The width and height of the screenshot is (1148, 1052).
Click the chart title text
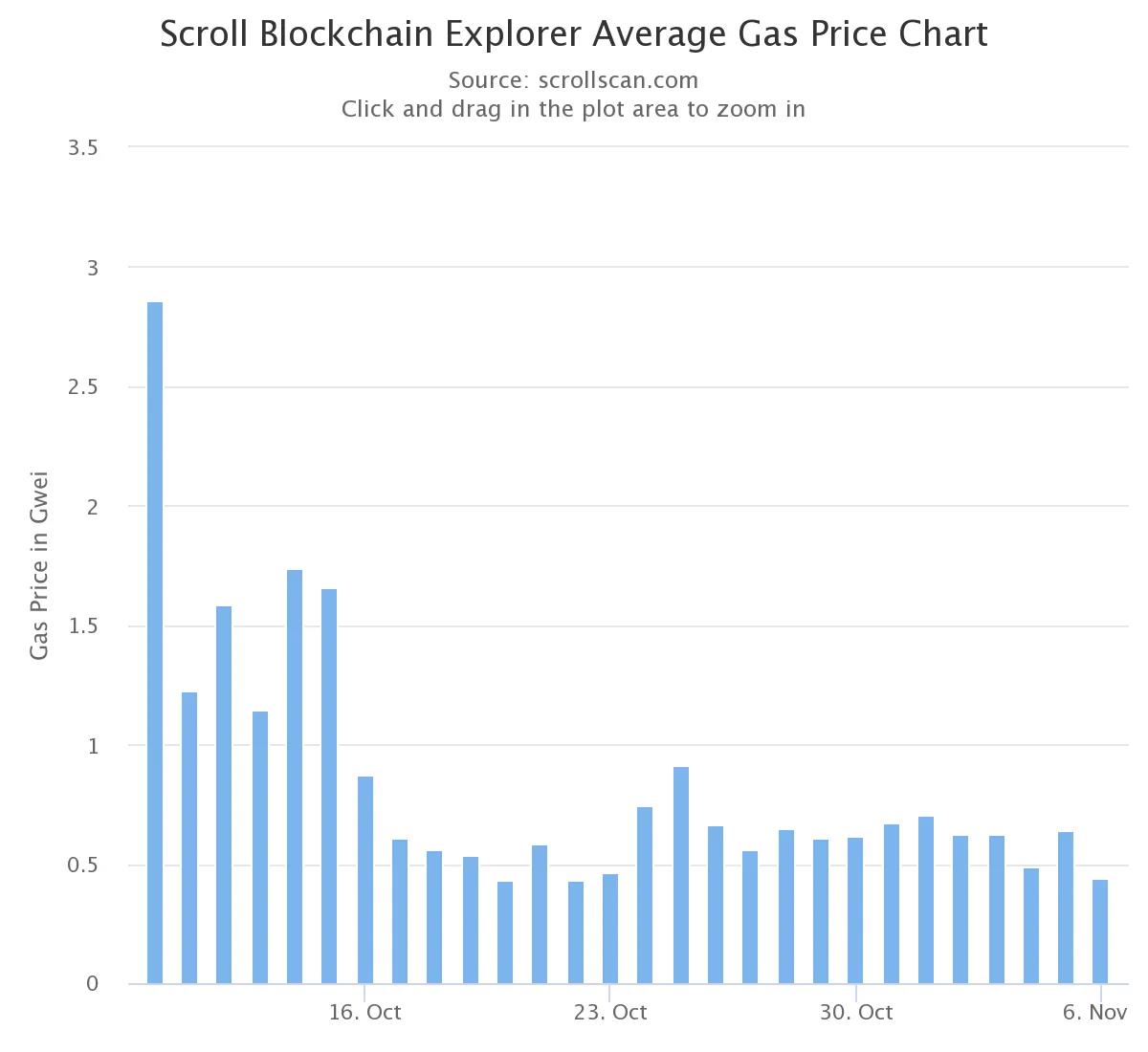[x=574, y=34]
